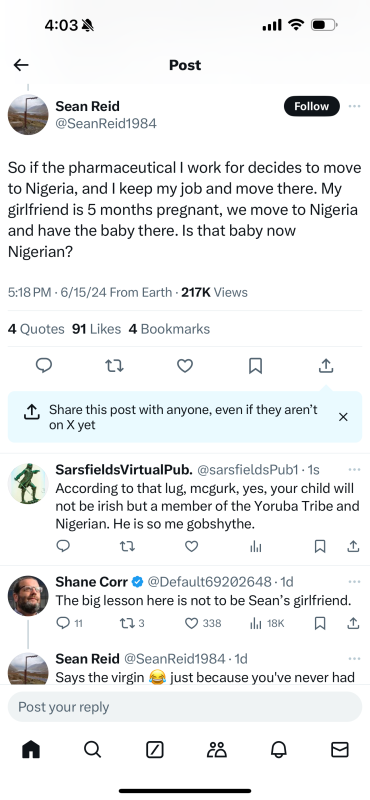Open Shane Corr's profile picture
The height and width of the screenshot is (800, 370).
[x=28, y=596]
